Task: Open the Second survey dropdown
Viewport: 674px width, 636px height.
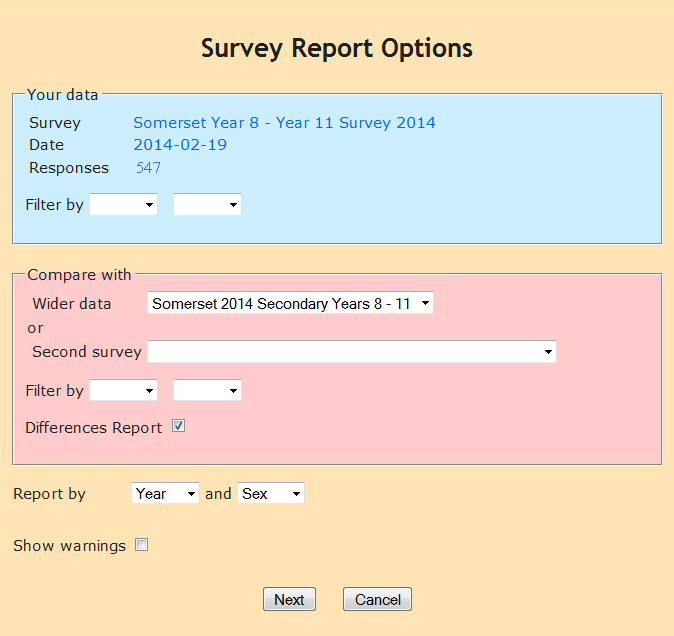Action: 351,352
